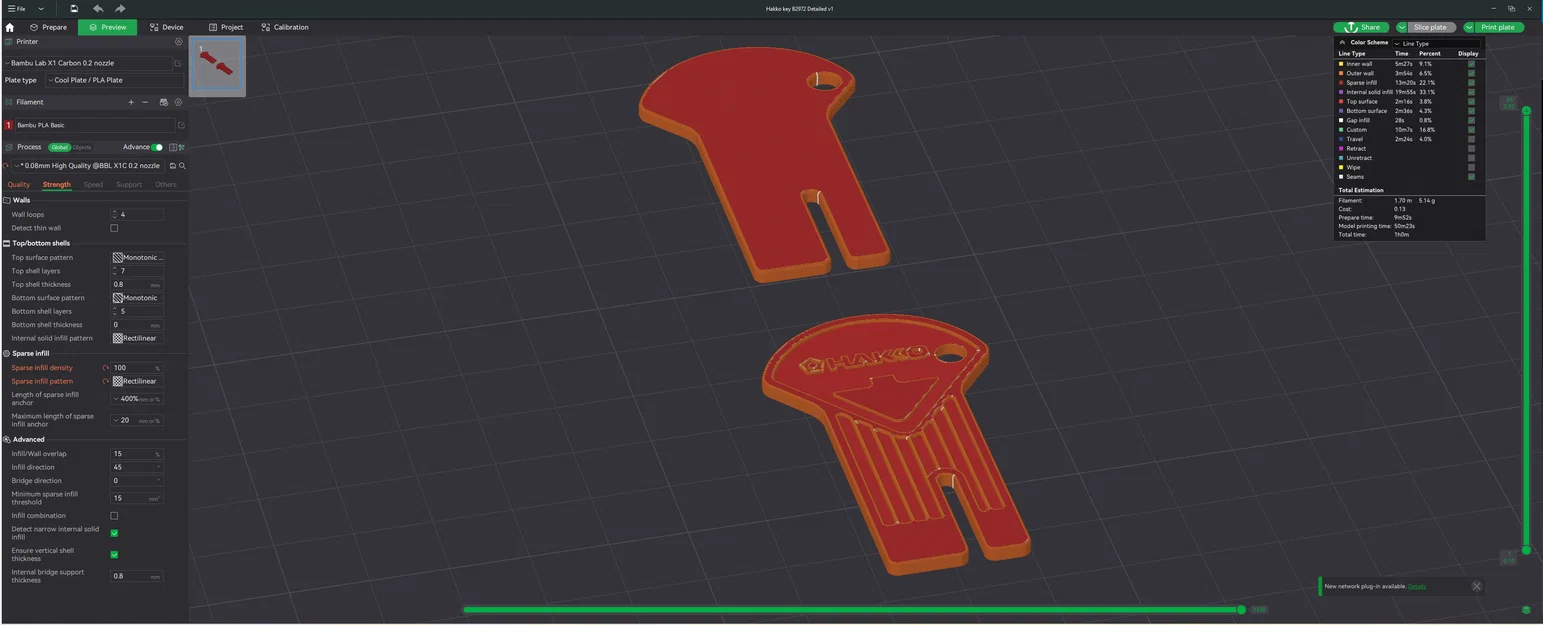
Task: Open the Speed settings tab
Action: 93,184
